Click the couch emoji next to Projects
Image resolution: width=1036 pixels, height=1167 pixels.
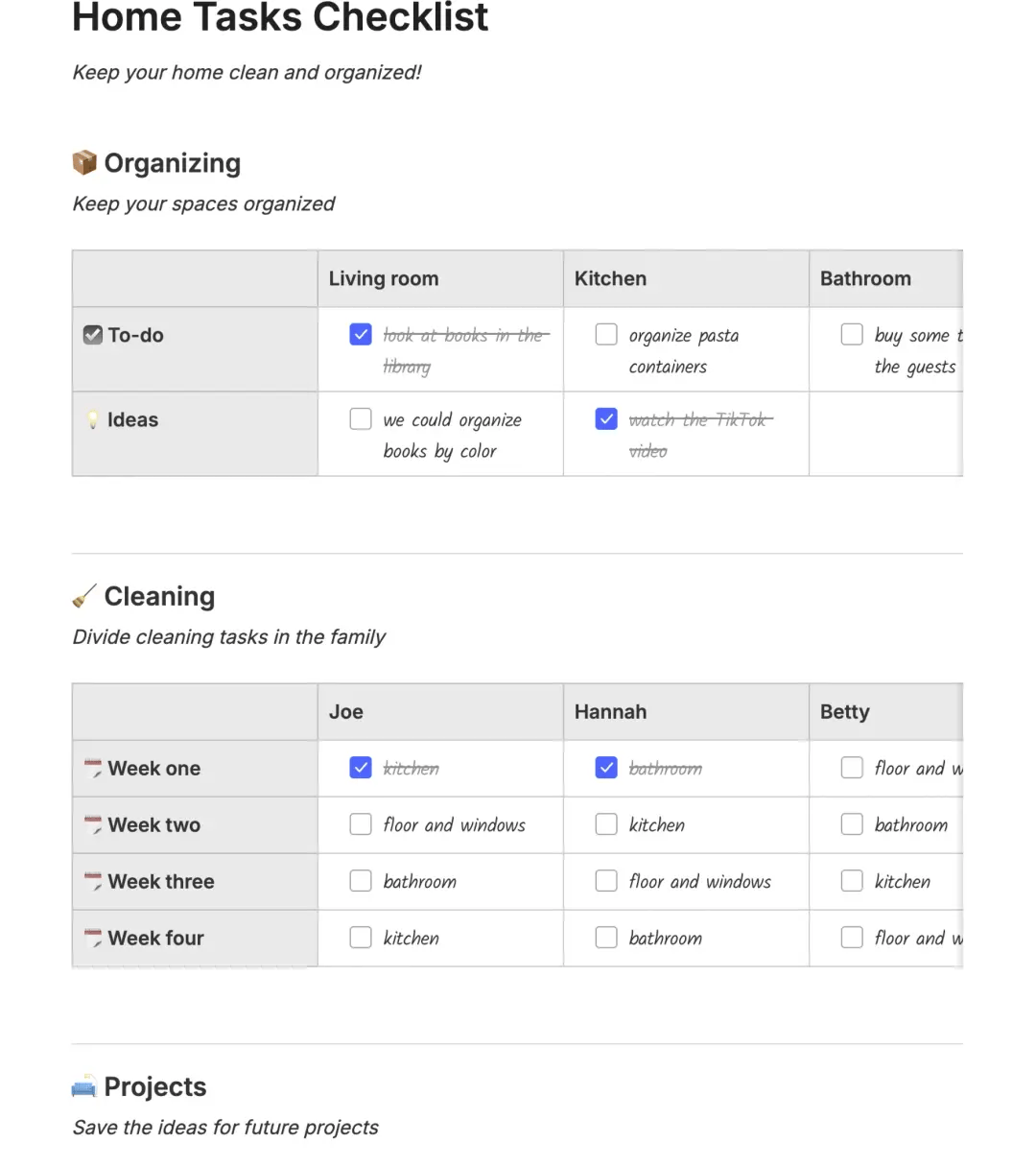[x=83, y=1085]
